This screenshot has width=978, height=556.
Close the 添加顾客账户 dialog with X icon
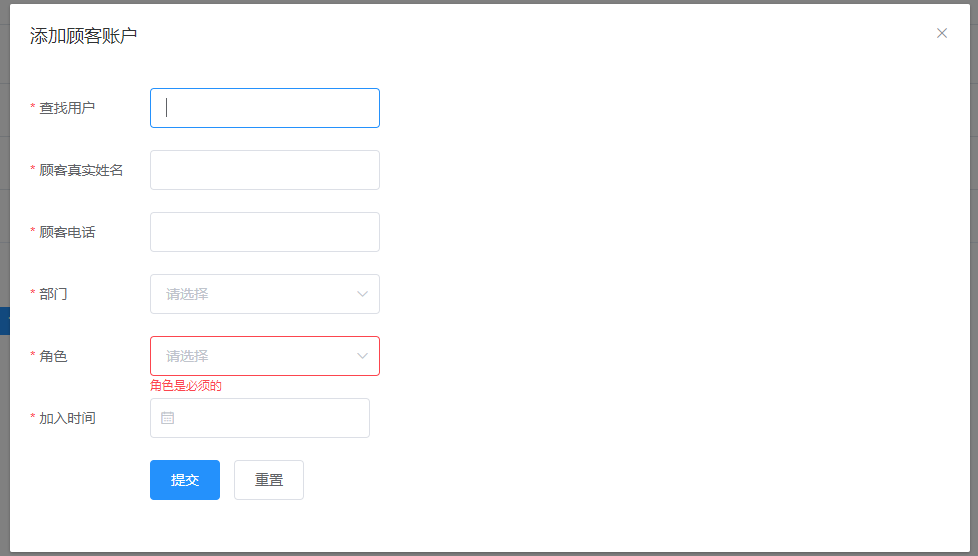pos(942,33)
